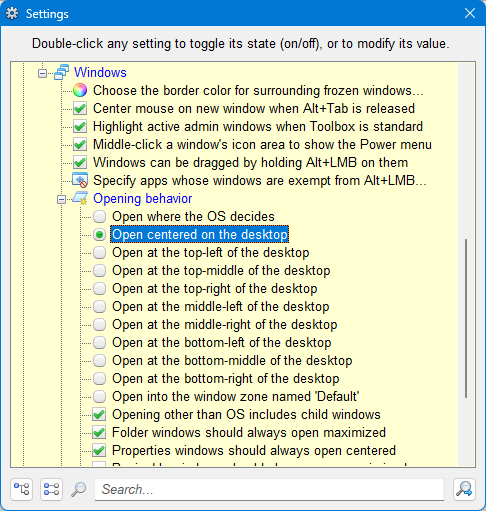The height and width of the screenshot is (511, 486).
Task: Click the expand tree button at bottom left
Action: click(x=21, y=489)
